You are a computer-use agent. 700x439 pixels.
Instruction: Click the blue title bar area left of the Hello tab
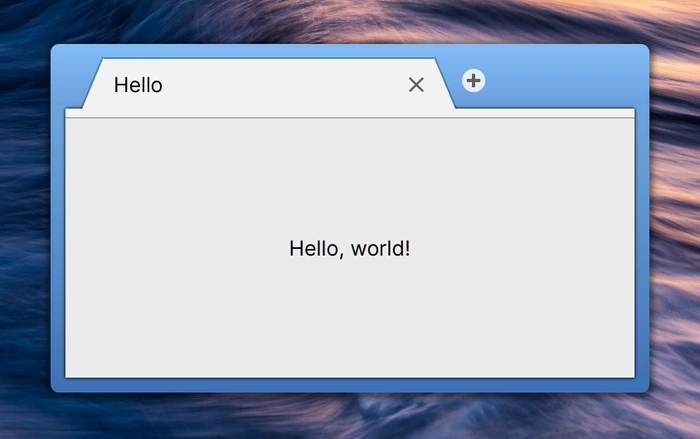tap(74, 80)
